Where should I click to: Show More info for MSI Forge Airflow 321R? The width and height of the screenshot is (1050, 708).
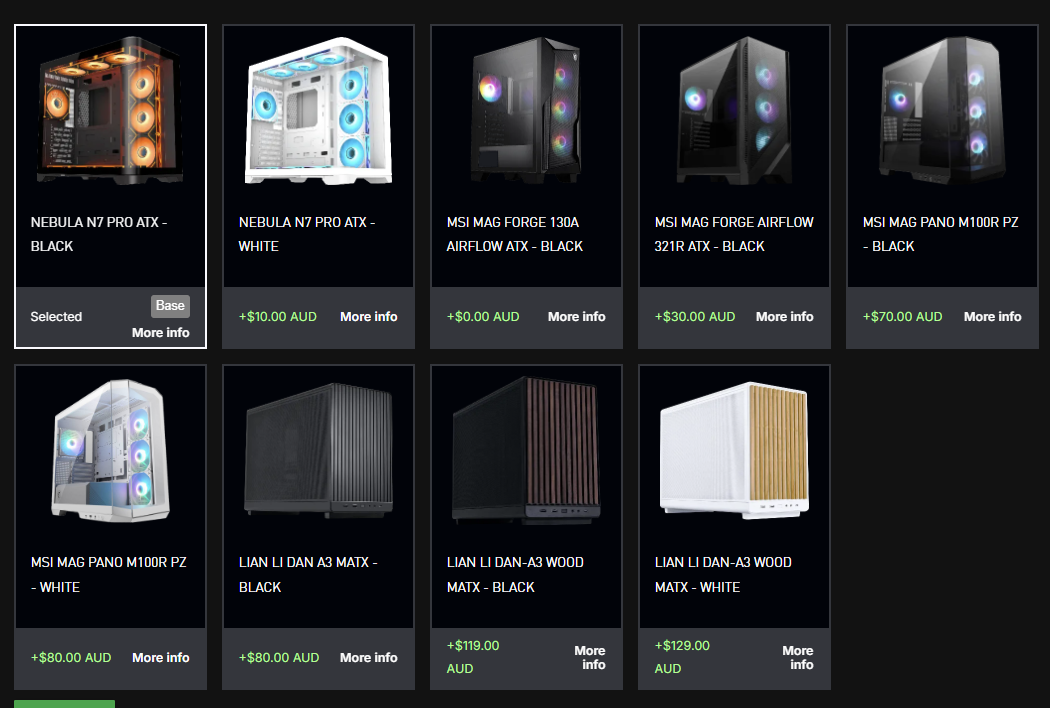pos(784,317)
